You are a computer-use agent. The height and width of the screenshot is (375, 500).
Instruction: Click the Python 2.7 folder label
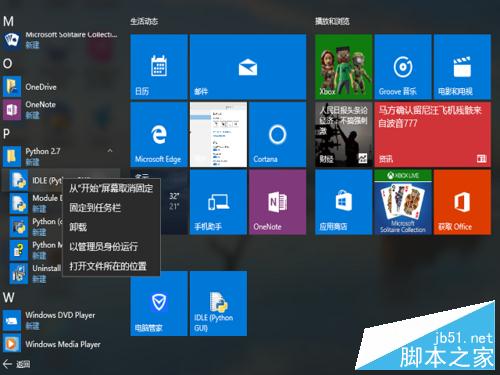pos(43,151)
